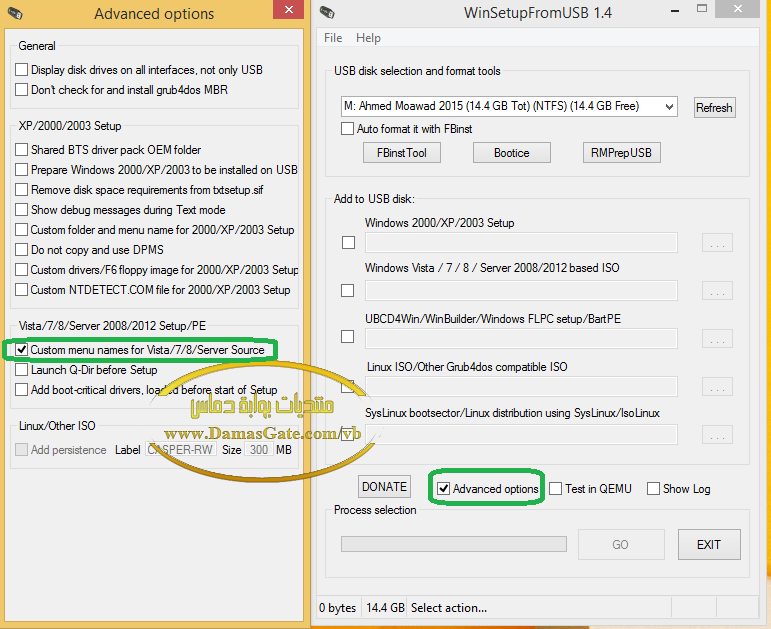The height and width of the screenshot is (629, 771).
Task: Enable Auto format it with FBinst
Action: pyautogui.click(x=347, y=129)
